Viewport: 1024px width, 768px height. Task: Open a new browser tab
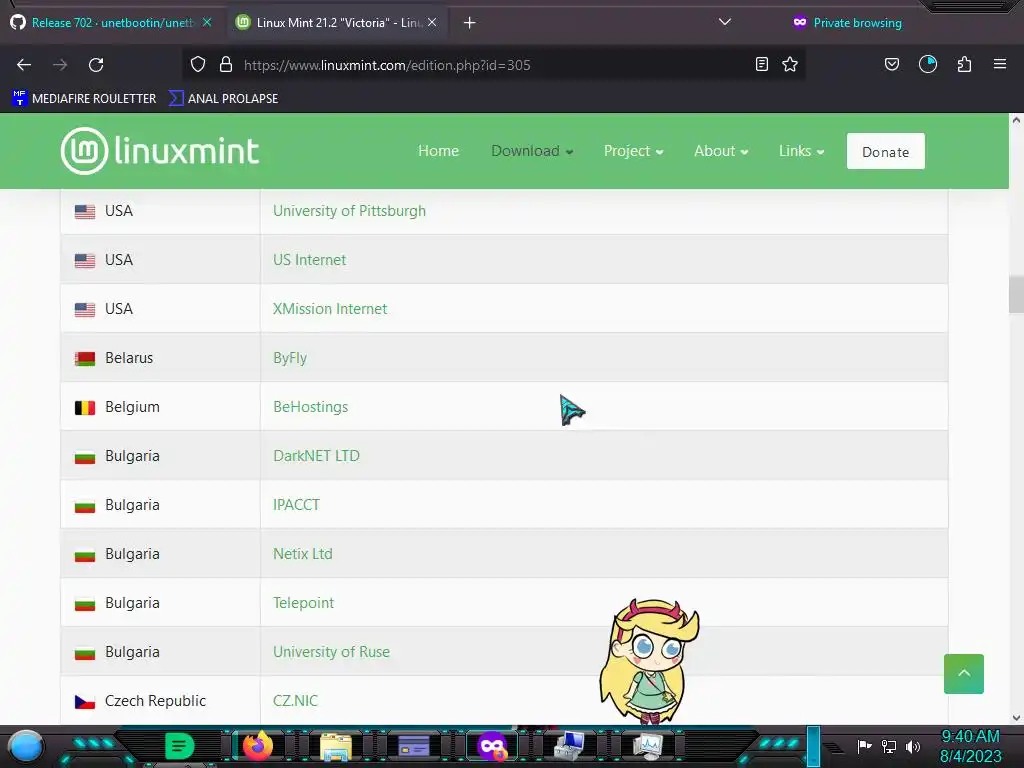pos(470,23)
